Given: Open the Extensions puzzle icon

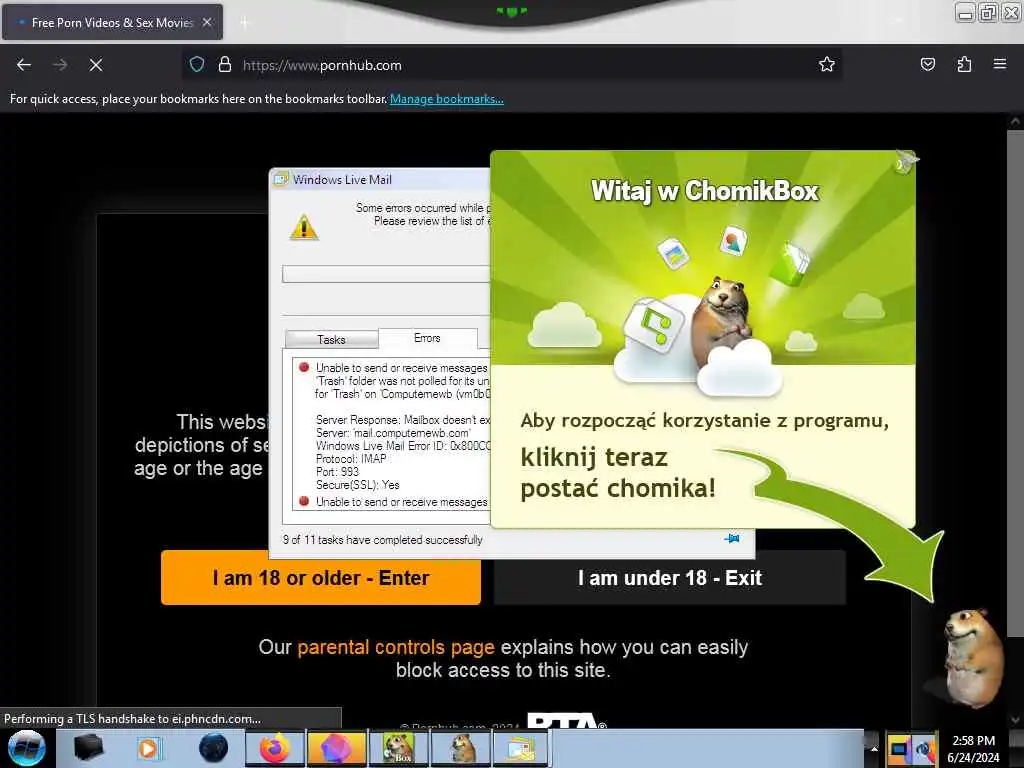Looking at the screenshot, I should [x=964, y=65].
